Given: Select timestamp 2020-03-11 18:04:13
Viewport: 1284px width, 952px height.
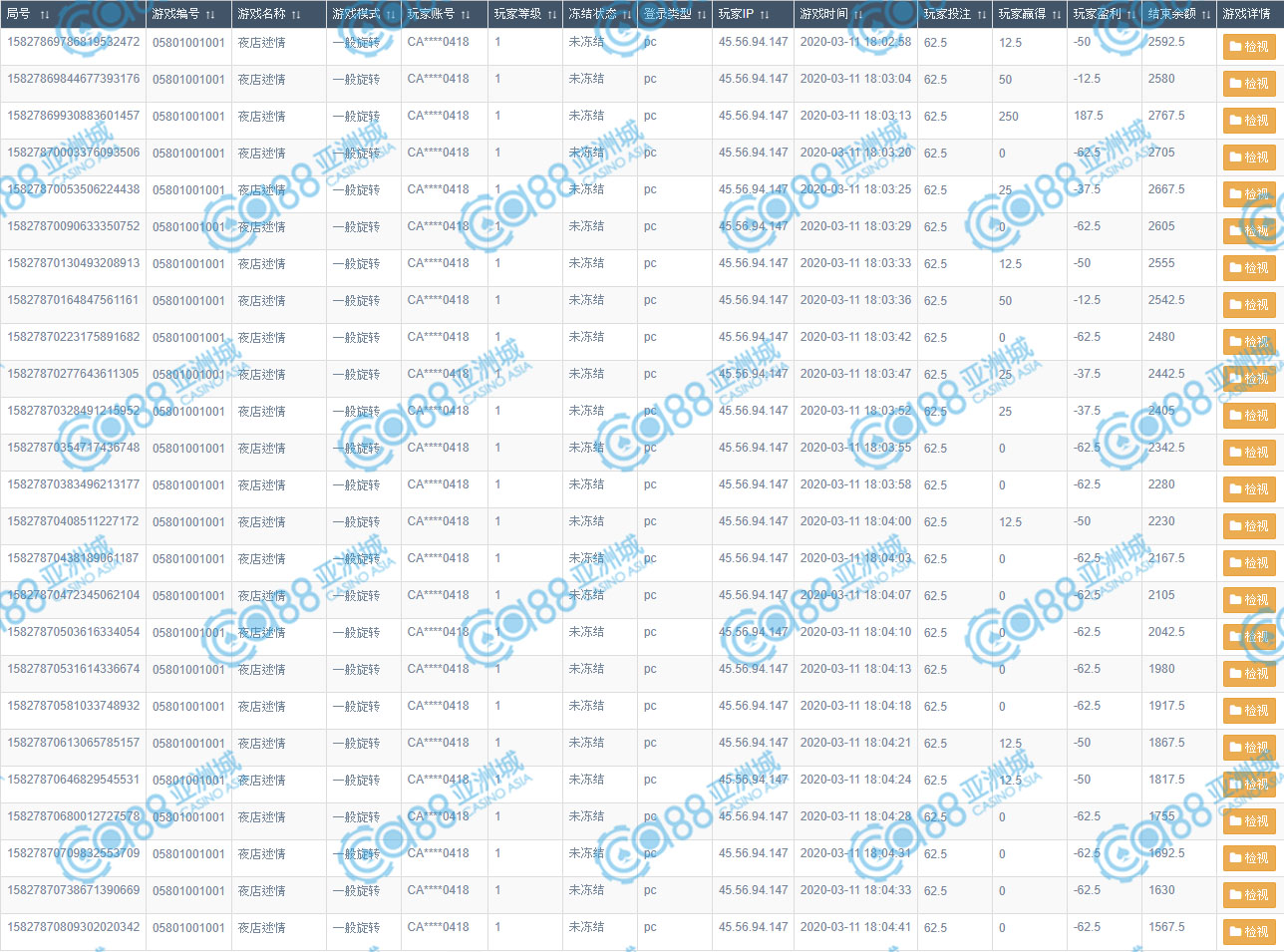Looking at the screenshot, I should coord(855,669).
